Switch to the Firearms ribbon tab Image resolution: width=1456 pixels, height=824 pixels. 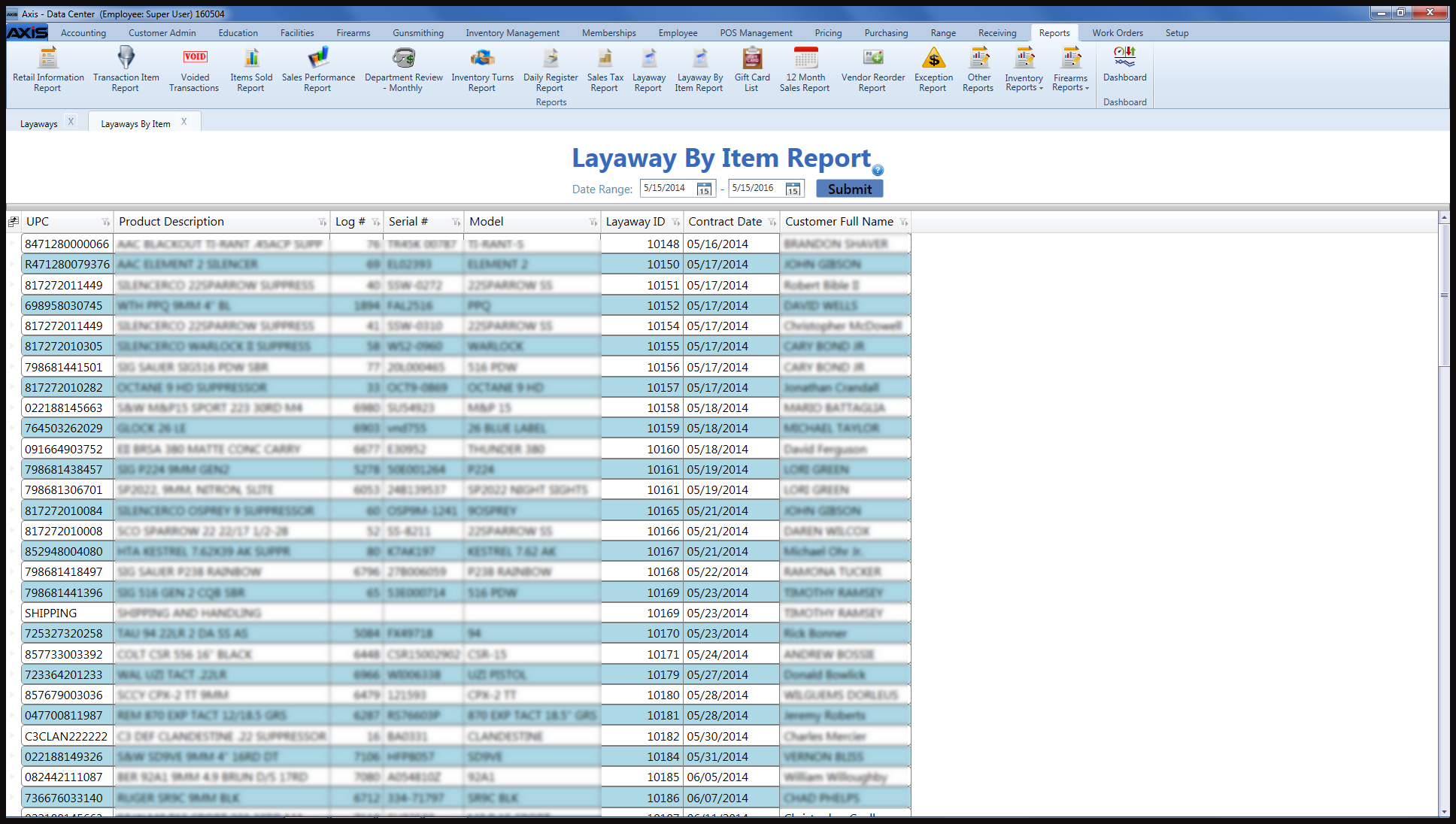pos(353,33)
